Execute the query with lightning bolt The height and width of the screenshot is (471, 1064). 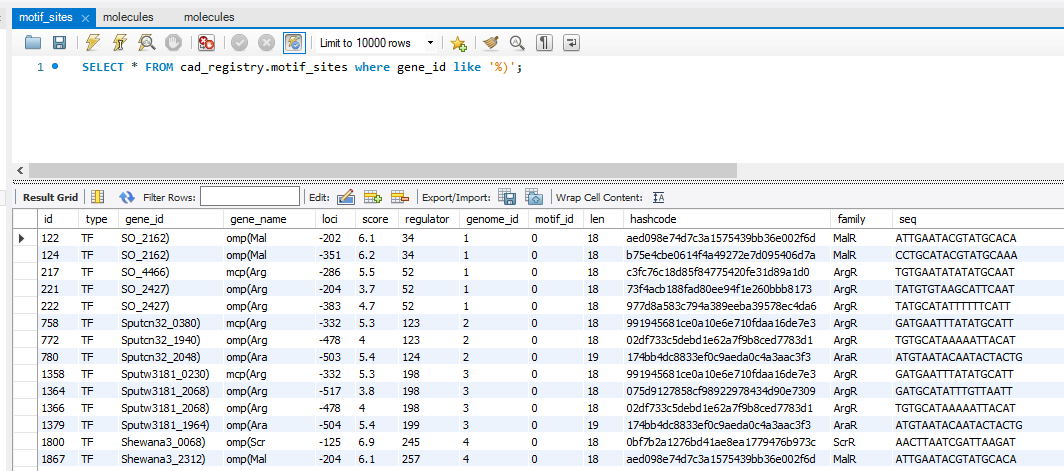(x=93, y=43)
